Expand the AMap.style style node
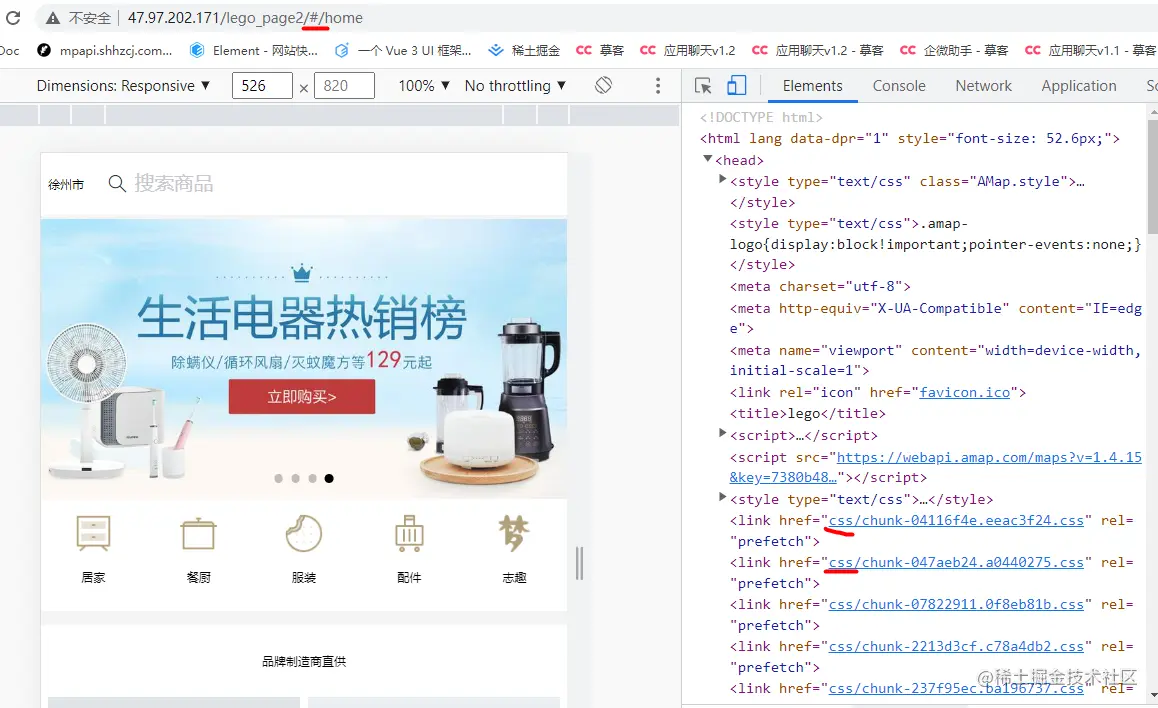The image size is (1158, 708). pyautogui.click(x=723, y=179)
